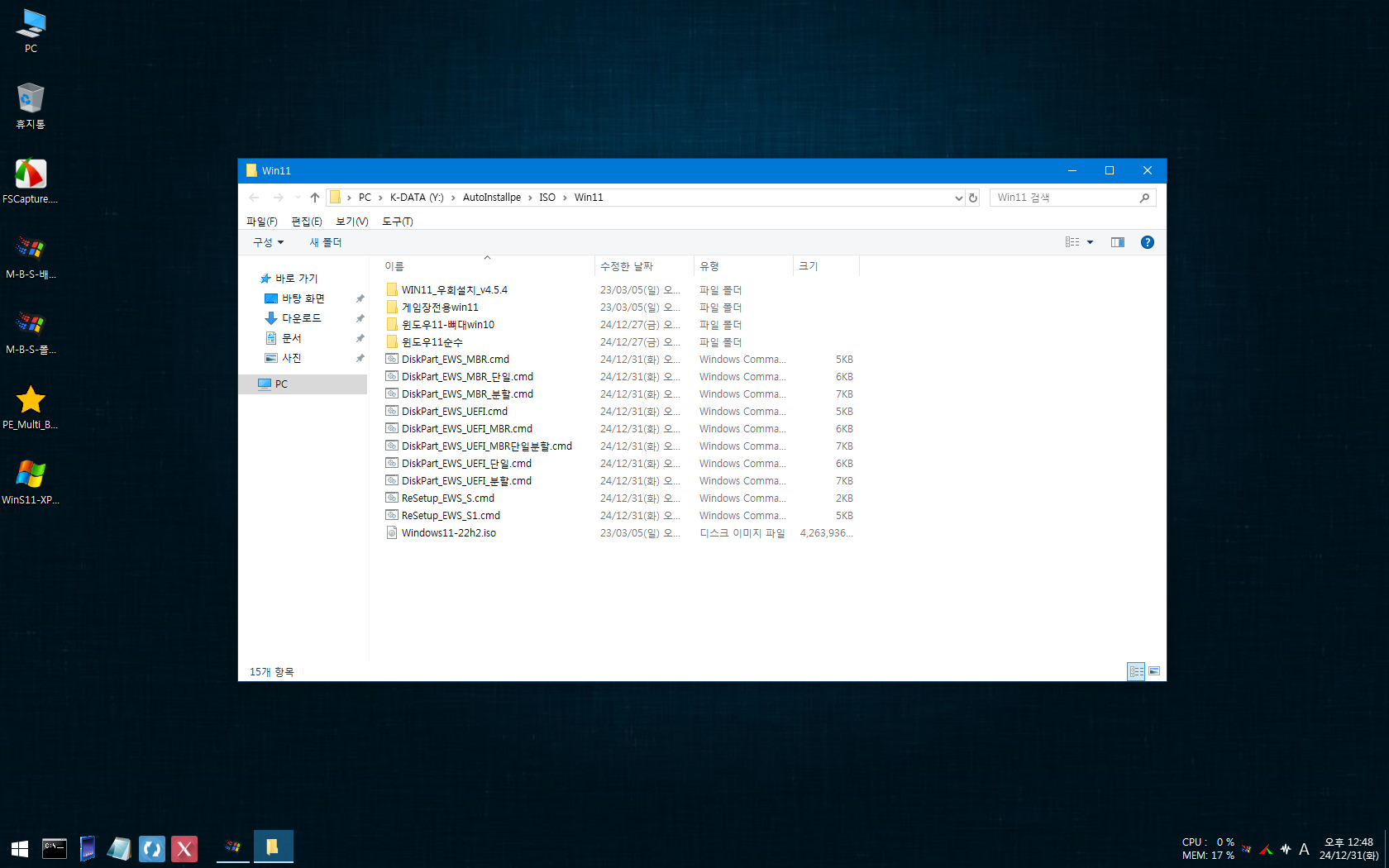
Task: Click the 새 폴더 (New folder) button
Action: [326, 242]
